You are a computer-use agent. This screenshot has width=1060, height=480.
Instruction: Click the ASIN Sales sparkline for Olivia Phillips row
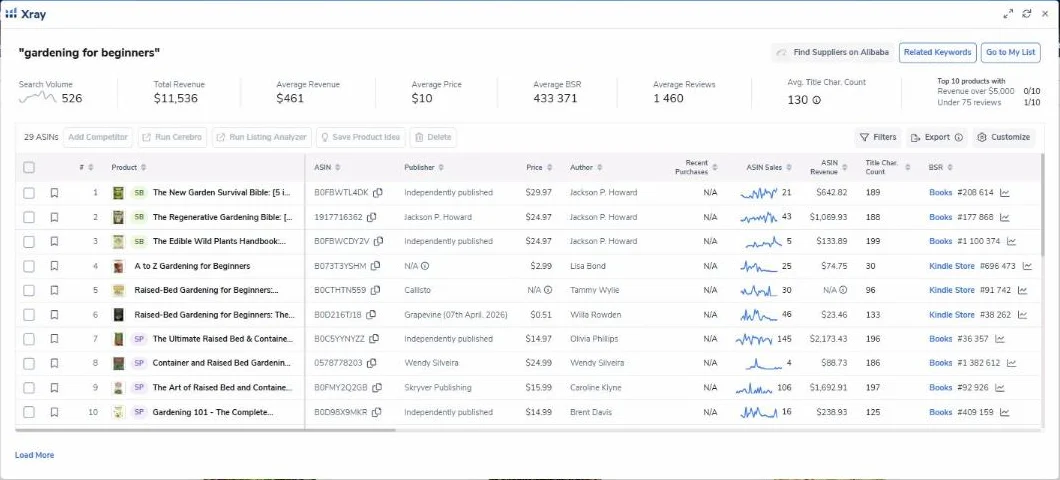click(x=753, y=339)
